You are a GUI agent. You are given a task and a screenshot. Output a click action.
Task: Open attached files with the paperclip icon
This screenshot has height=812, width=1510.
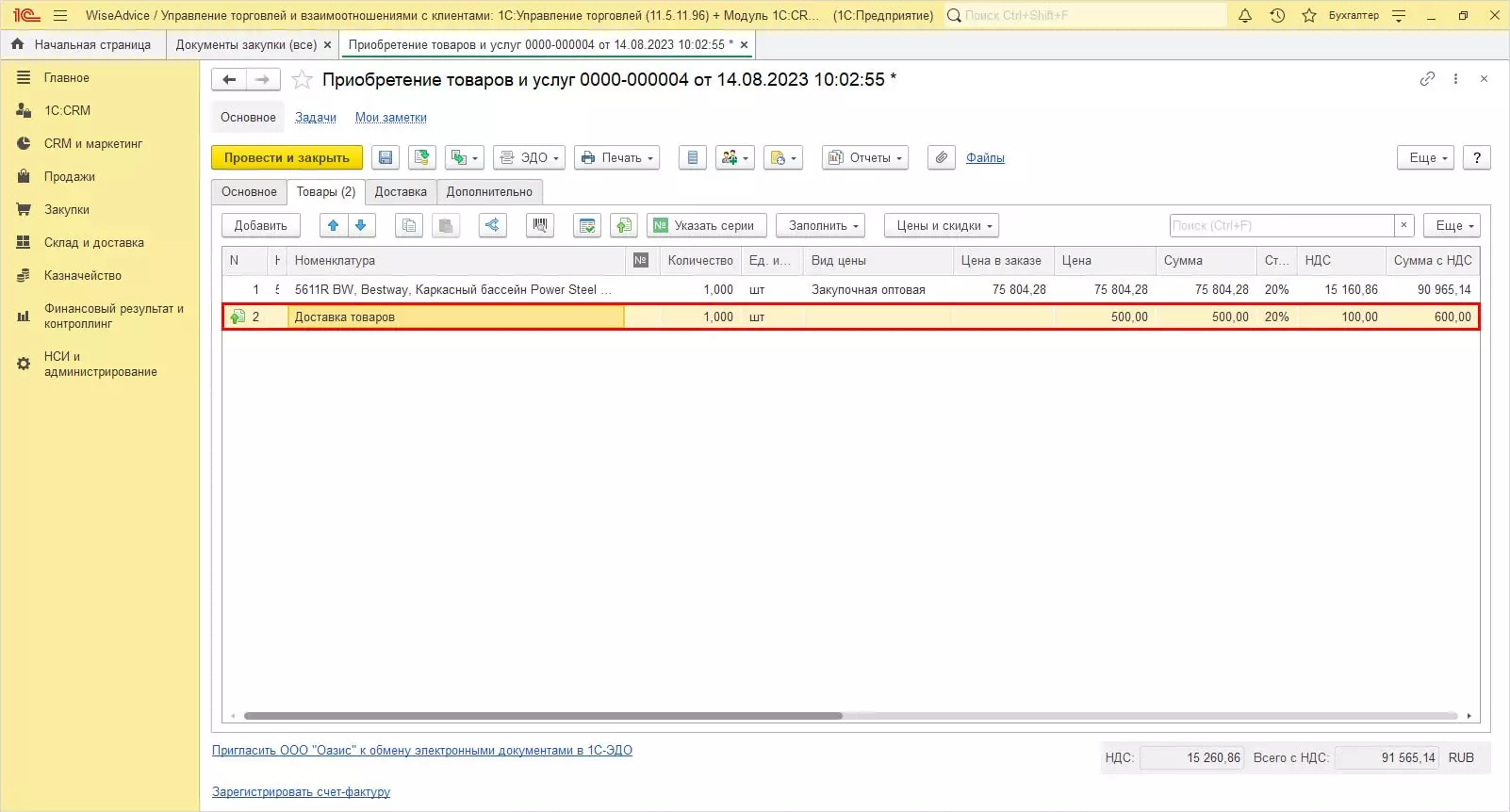pos(942,157)
